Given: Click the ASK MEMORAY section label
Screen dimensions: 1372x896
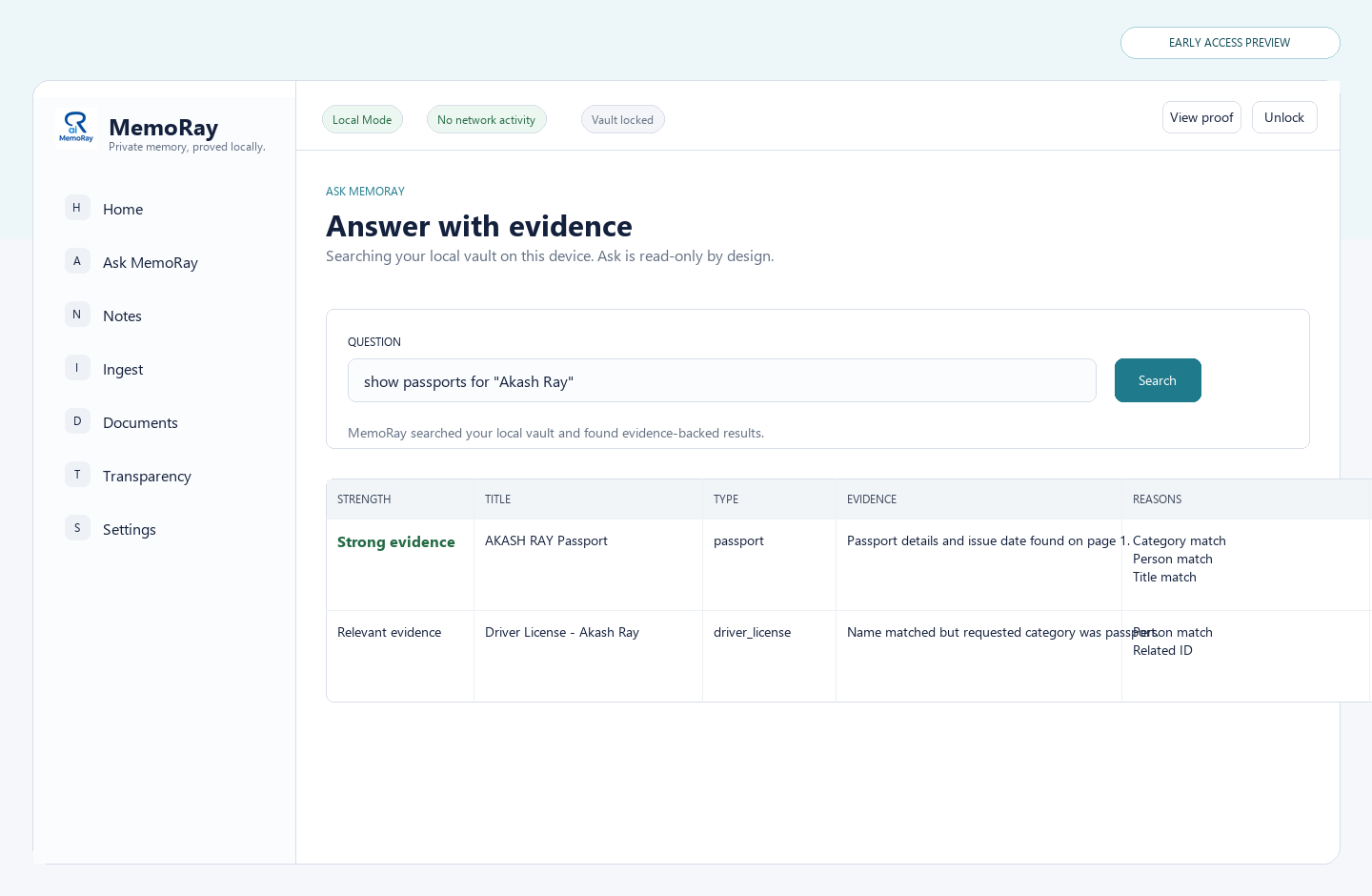Looking at the screenshot, I should click(365, 192).
